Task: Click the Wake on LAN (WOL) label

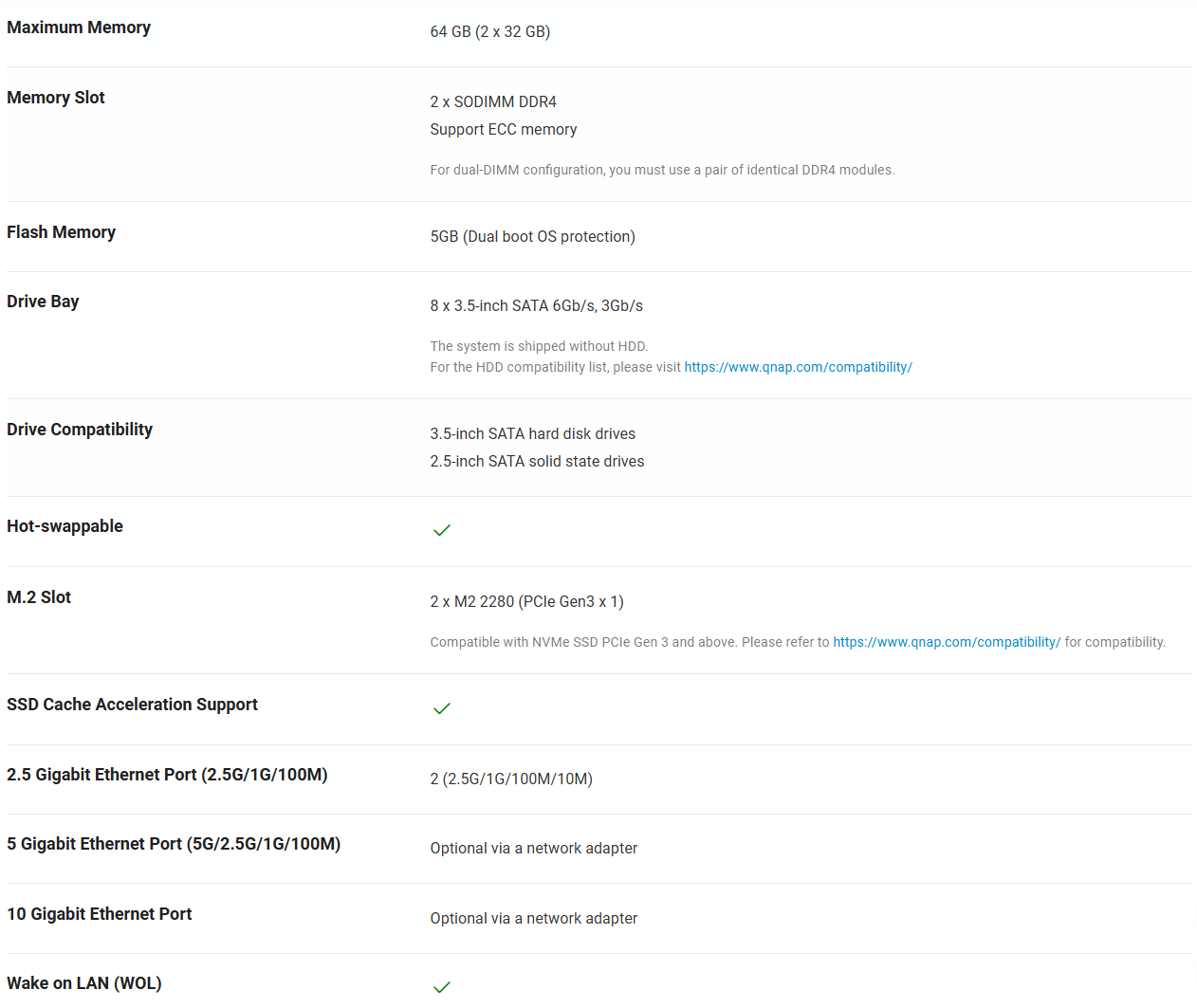Action: coord(84,983)
